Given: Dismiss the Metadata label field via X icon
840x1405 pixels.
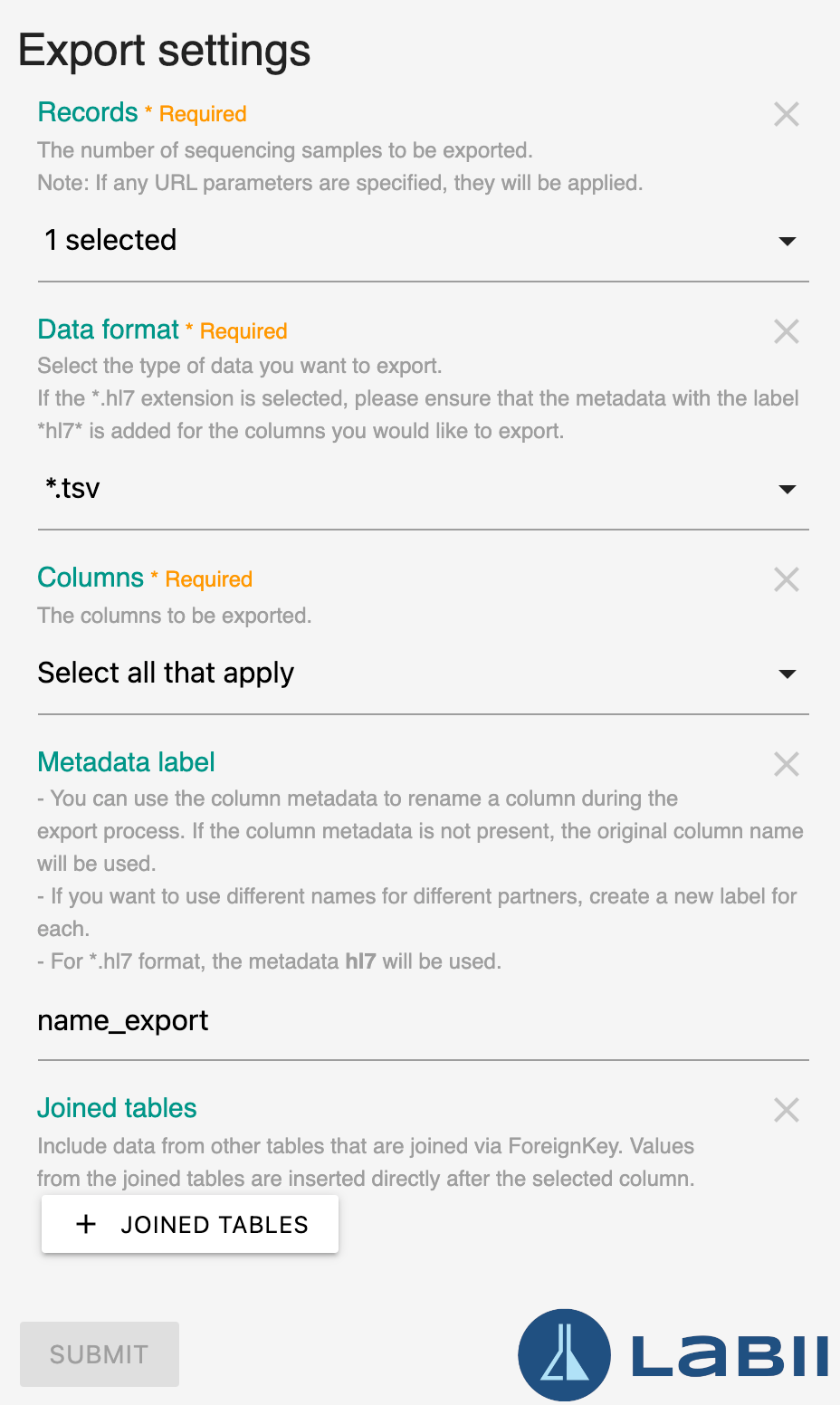Looking at the screenshot, I should tap(787, 764).
